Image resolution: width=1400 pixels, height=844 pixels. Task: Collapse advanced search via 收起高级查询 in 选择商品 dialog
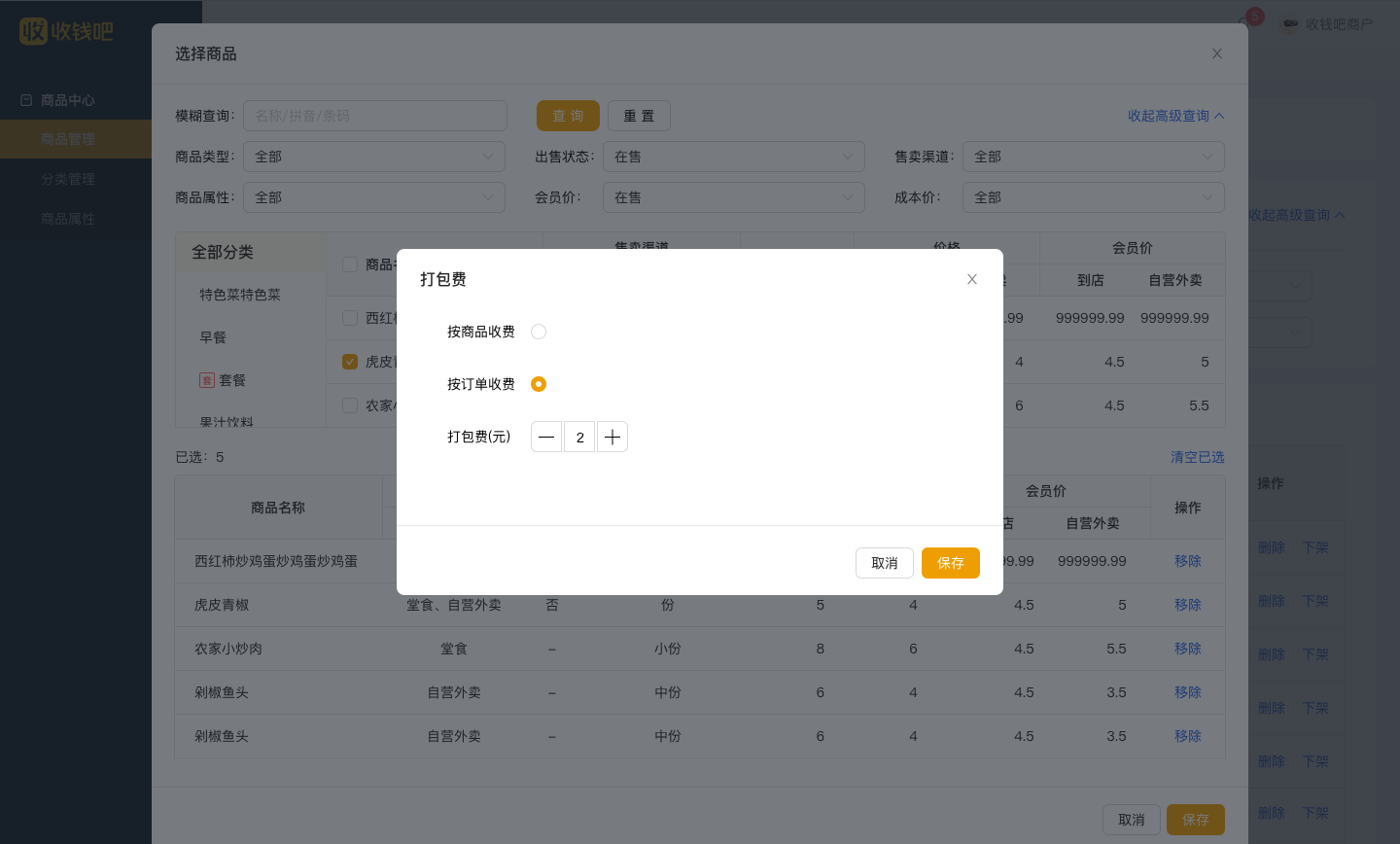(1175, 116)
